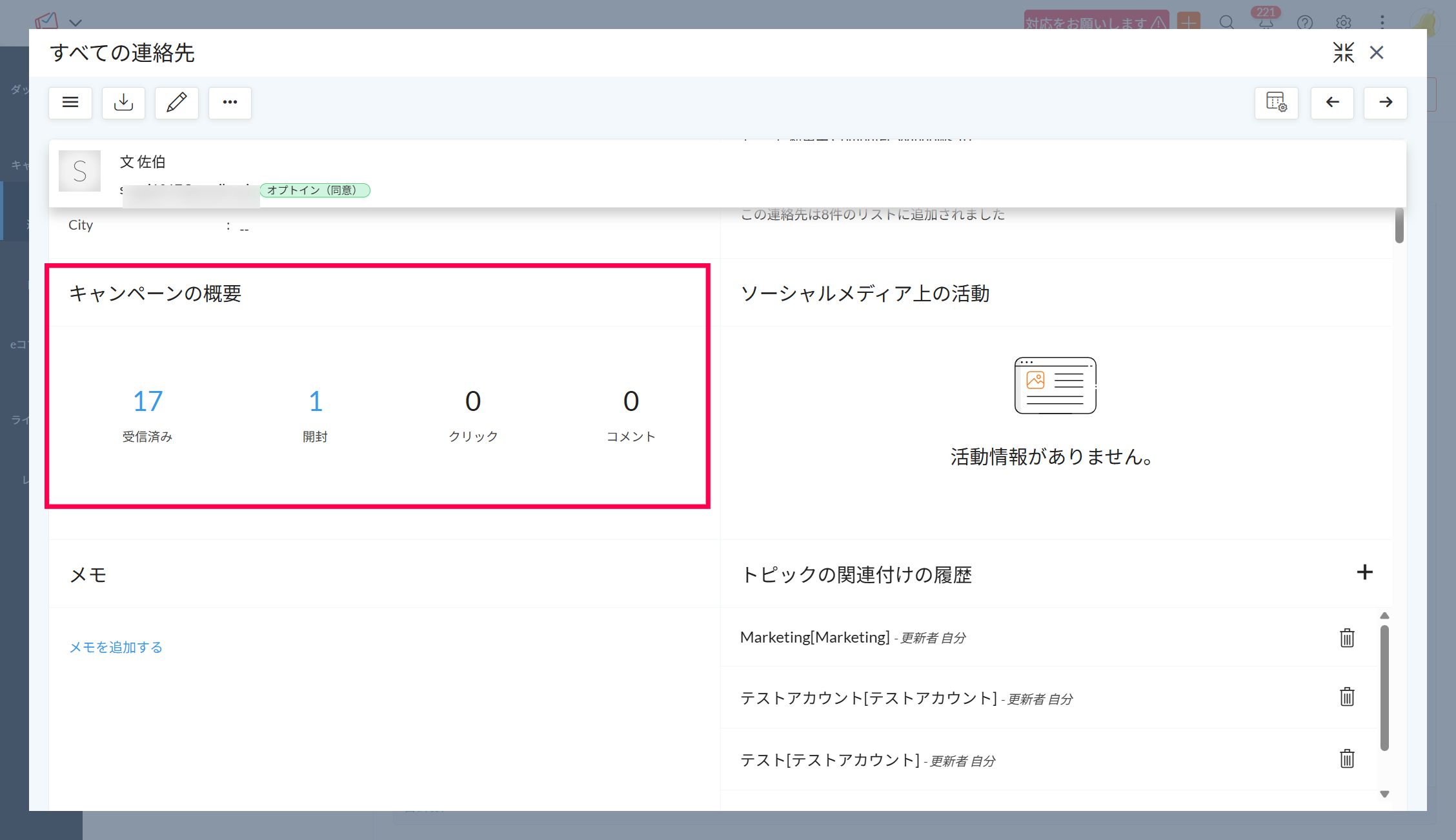Go to previous contact with left arrow

[1332, 103]
